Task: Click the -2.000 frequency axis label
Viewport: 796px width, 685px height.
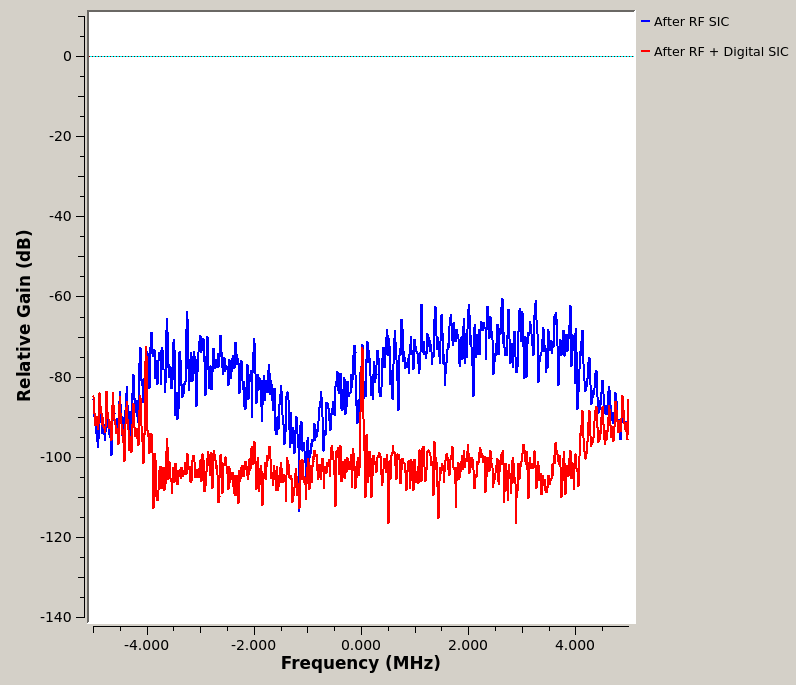Action: click(x=254, y=645)
